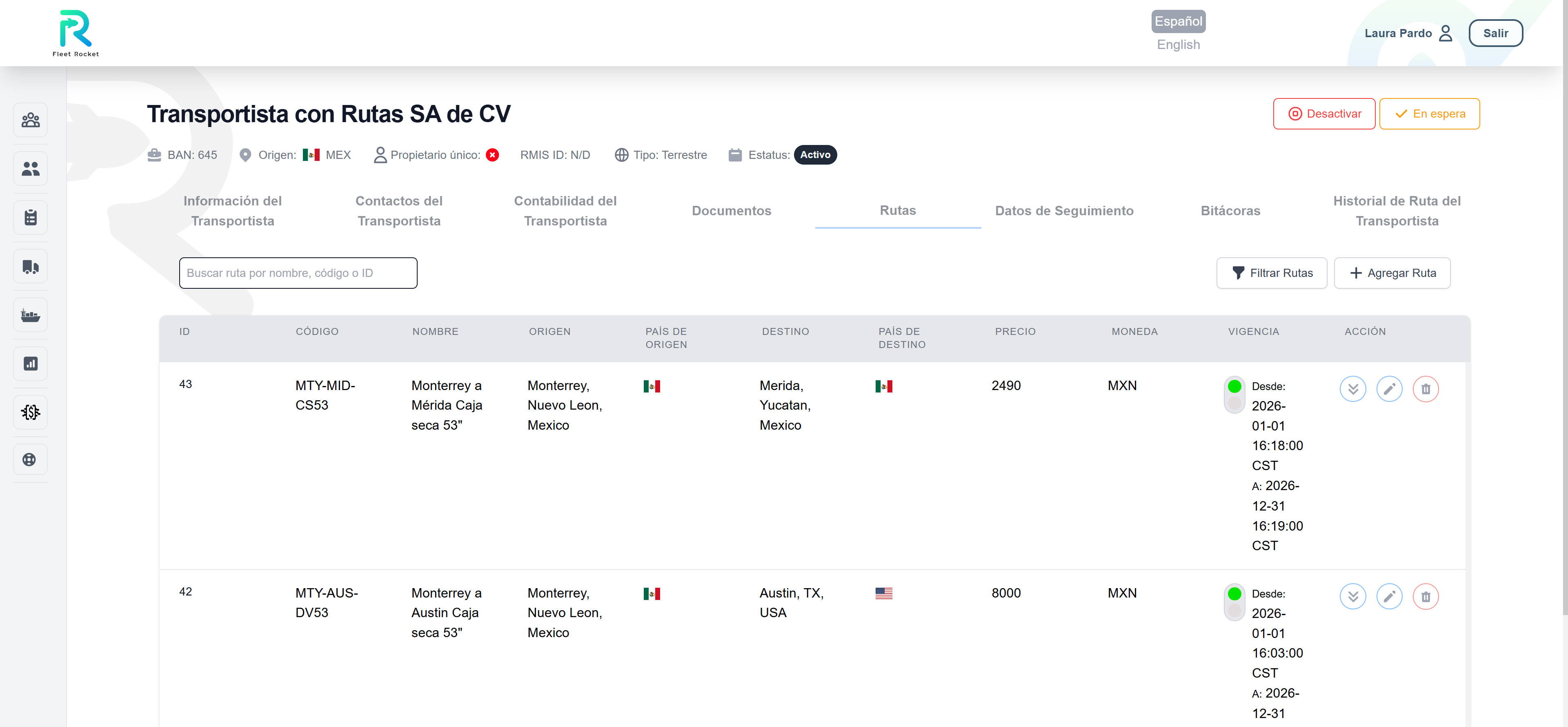Select code MTY-AUS-DV53
Screen dimensions: 1568x727
(x=327, y=603)
